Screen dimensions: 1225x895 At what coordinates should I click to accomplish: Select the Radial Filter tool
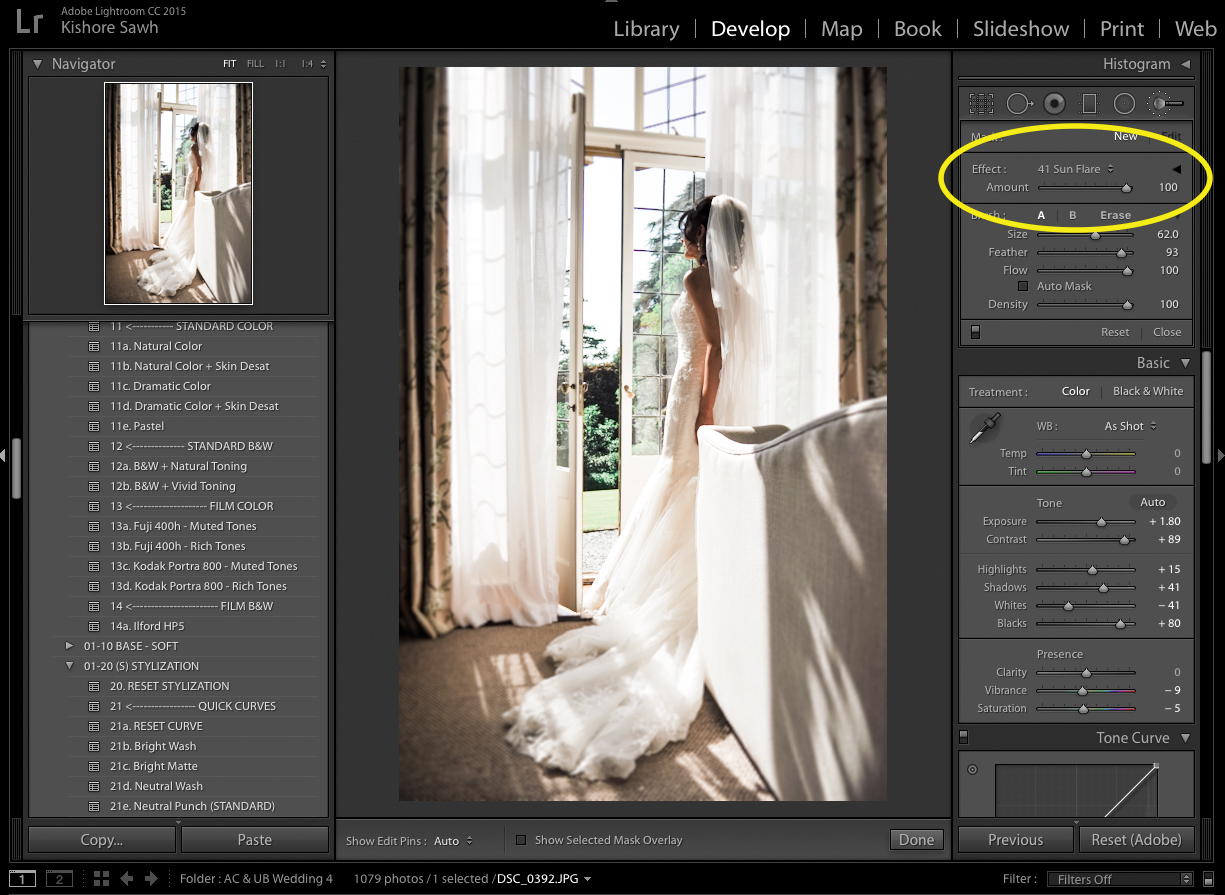click(1124, 103)
